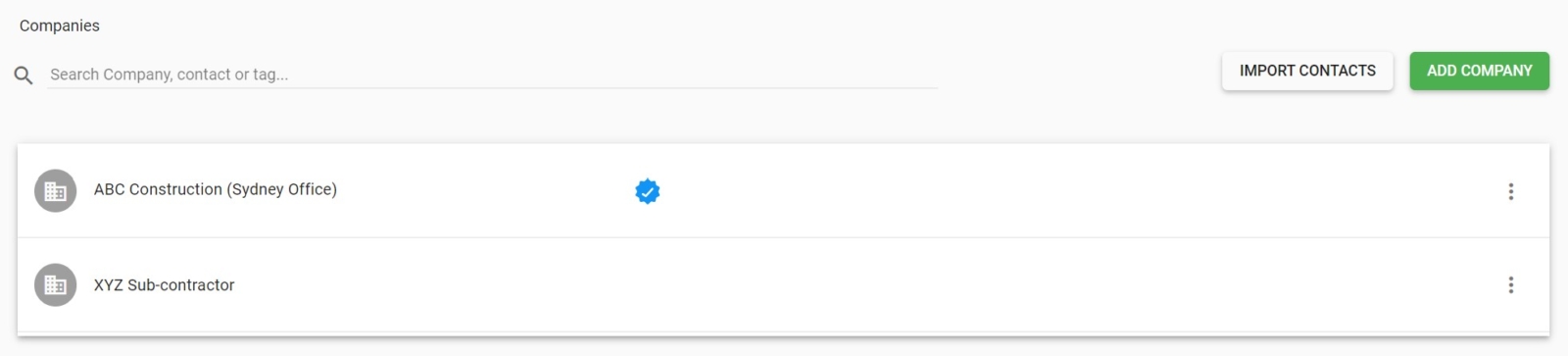The height and width of the screenshot is (356, 1568).
Task: Click the magnifying glass search icon
Action: click(24, 75)
